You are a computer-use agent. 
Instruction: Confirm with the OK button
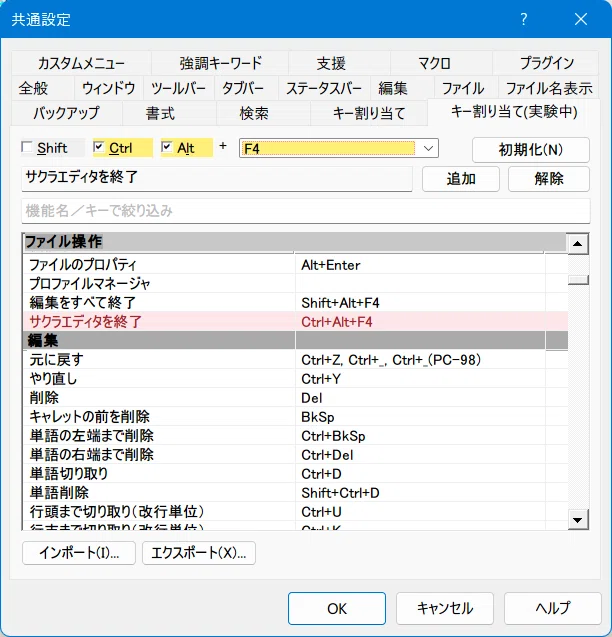click(x=337, y=608)
